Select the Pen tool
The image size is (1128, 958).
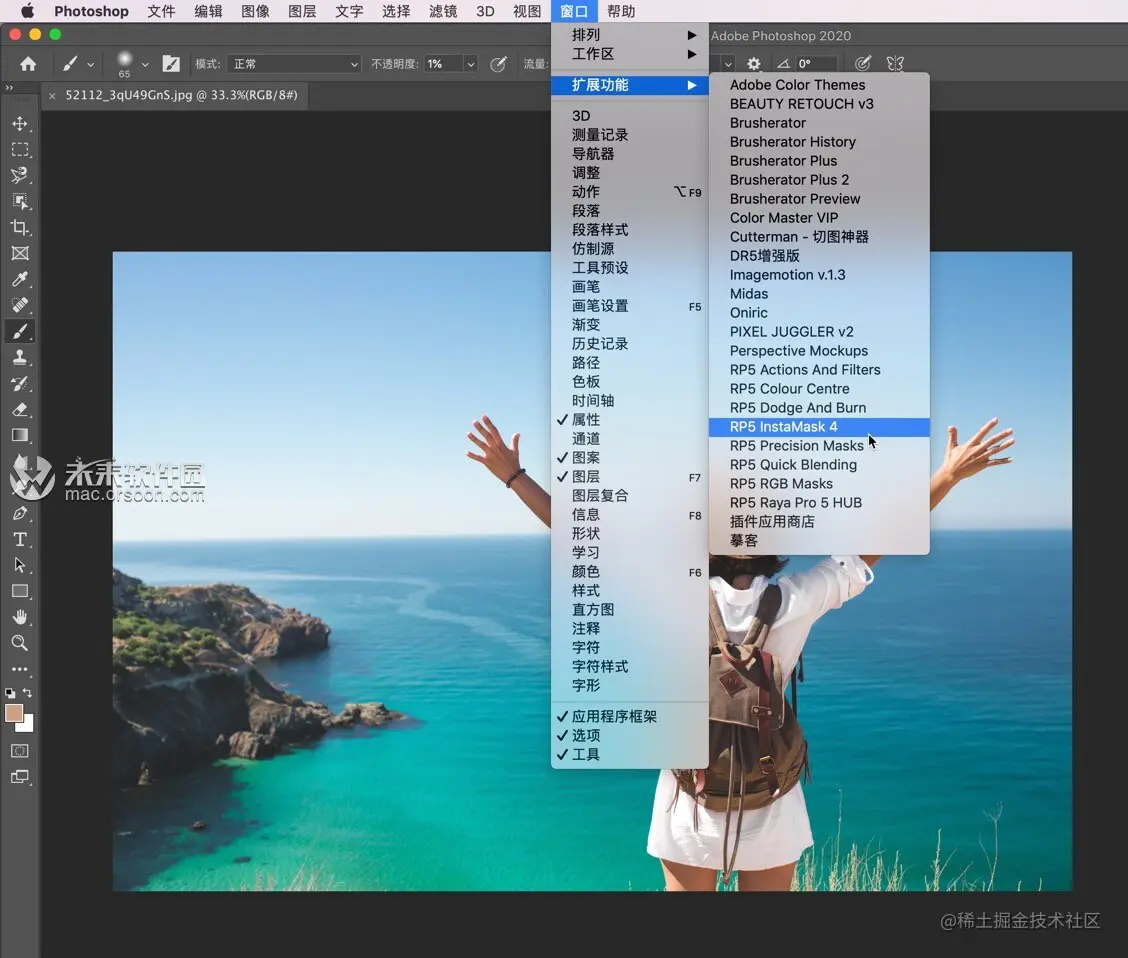[x=20, y=514]
